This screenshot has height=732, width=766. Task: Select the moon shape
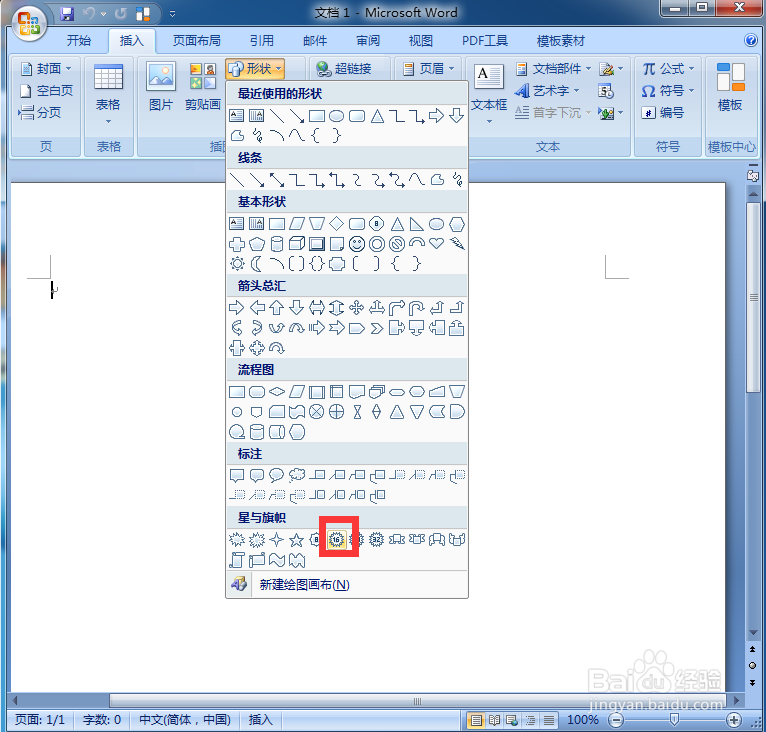[x=256, y=264]
